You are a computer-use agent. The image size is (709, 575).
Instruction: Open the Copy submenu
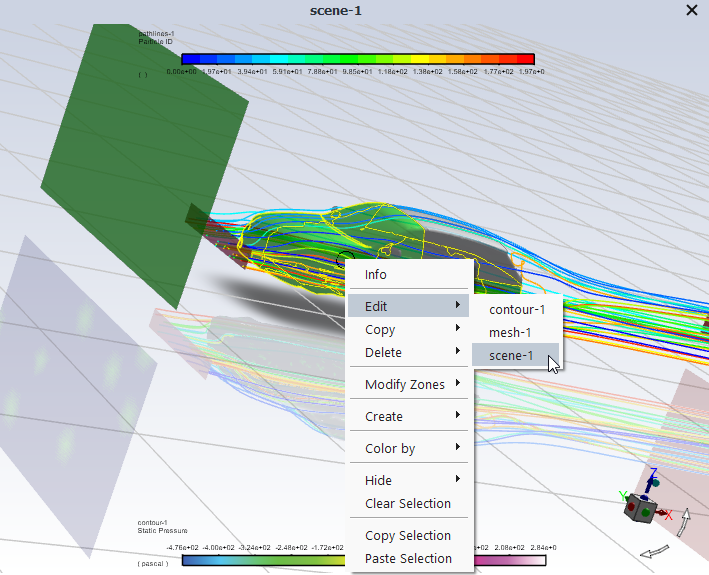point(409,329)
